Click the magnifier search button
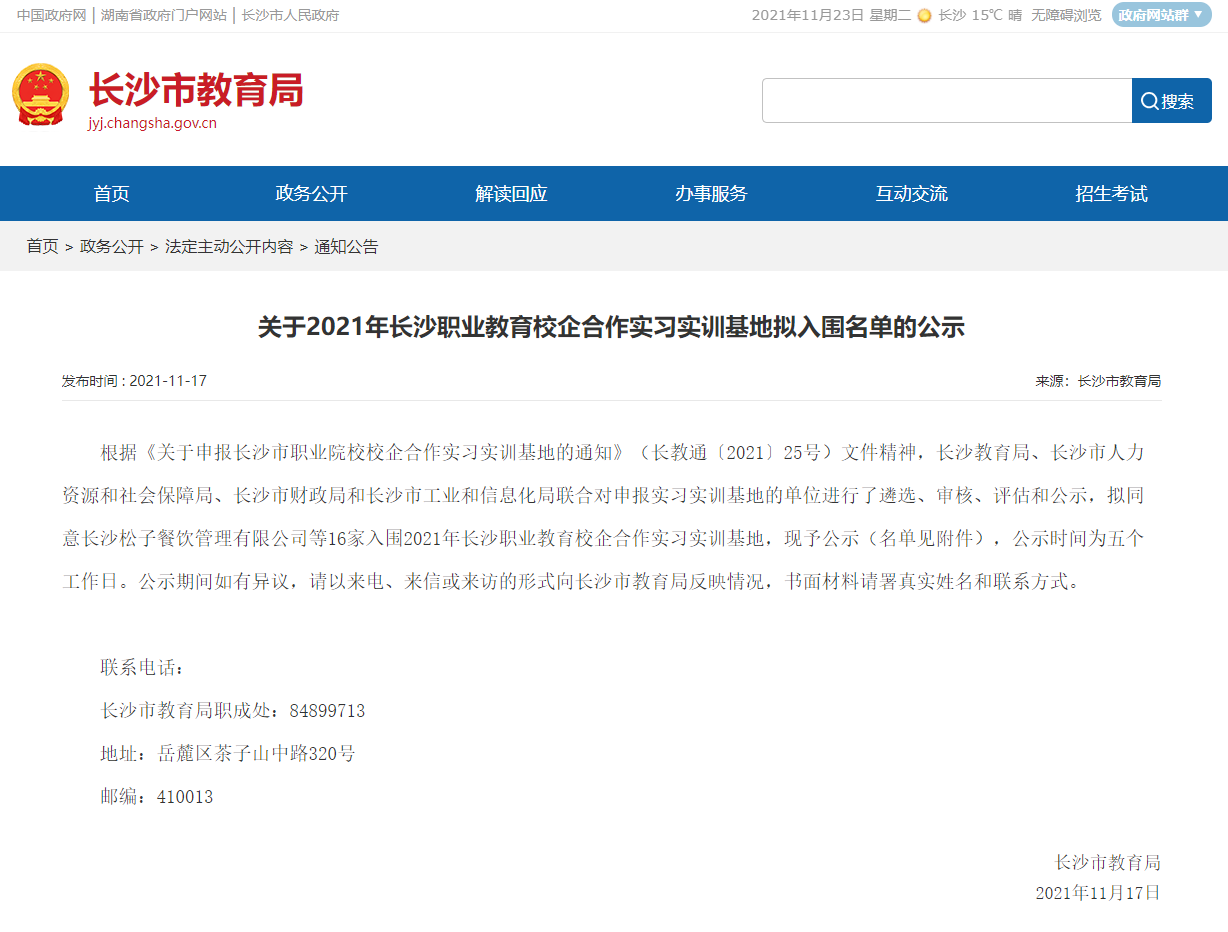The image size is (1228, 932). click(x=1171, y=101)
